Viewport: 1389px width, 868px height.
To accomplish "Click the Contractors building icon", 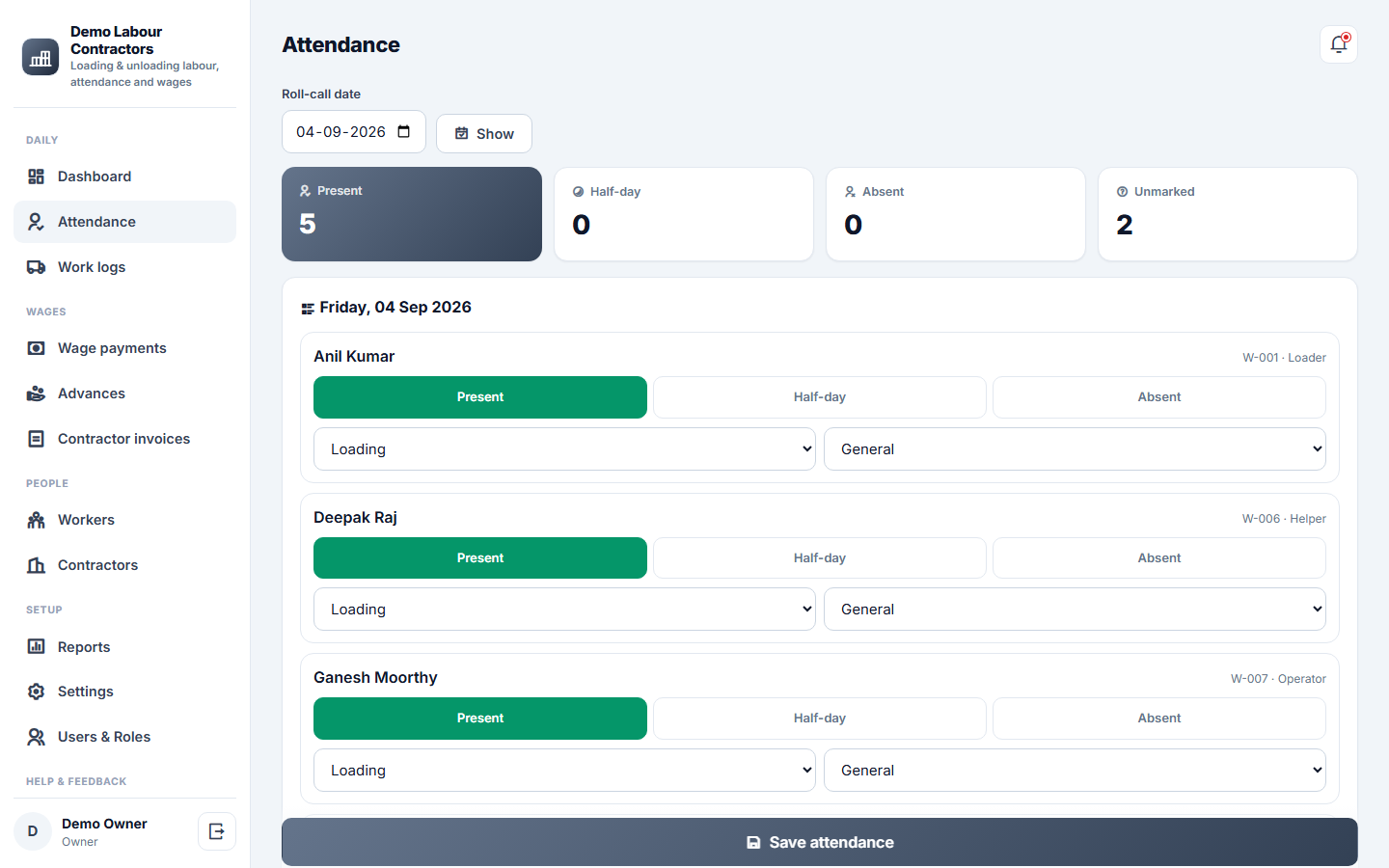I will pyautogui.click(x=36, y=565).
